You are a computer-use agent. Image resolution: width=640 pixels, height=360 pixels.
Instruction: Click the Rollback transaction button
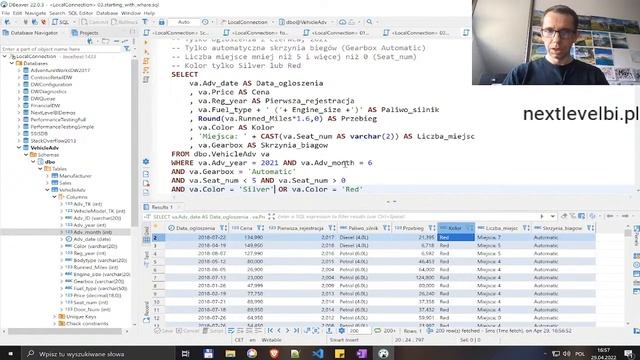click(124, 22)
